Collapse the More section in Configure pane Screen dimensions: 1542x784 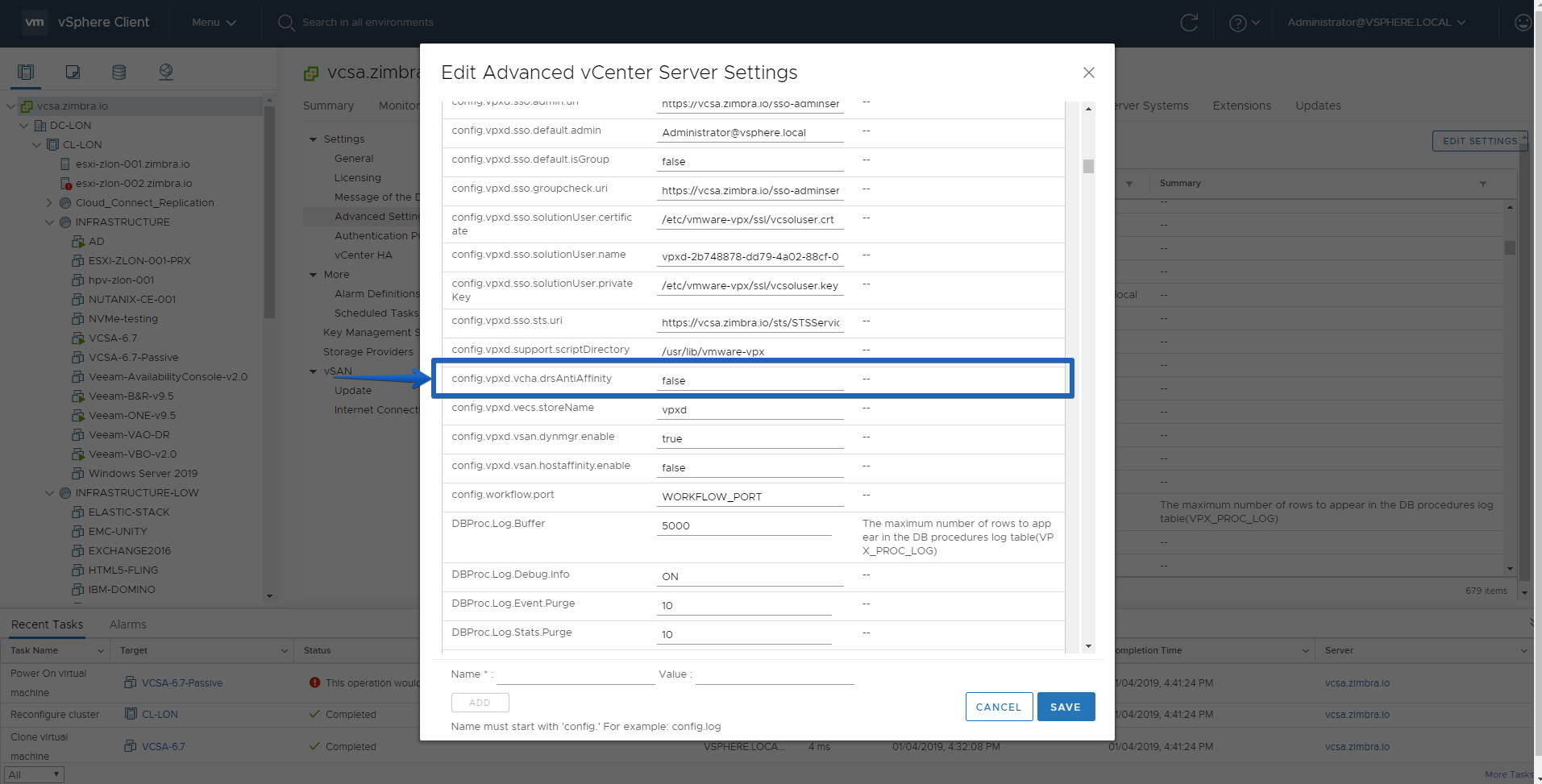coord(313,275)
